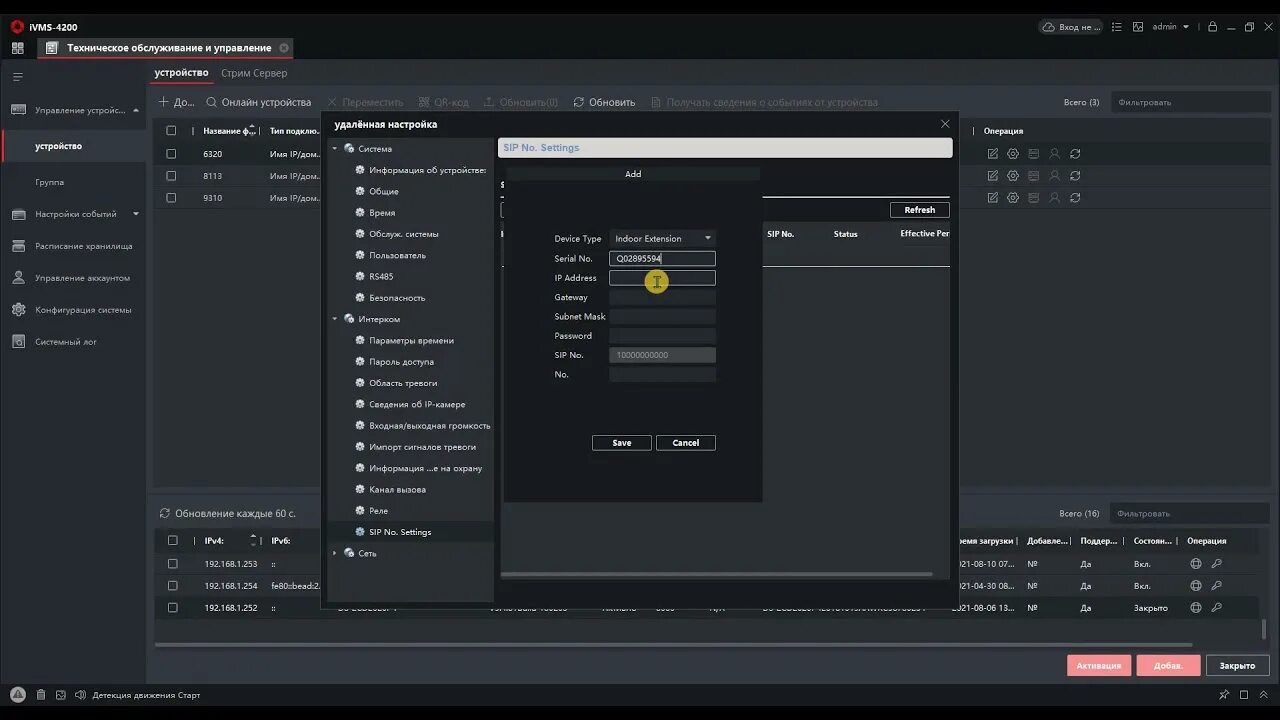The image size is (1280, 720).
Task: Collapse the Интерком tree node
Action: click(x=336, y=319)
